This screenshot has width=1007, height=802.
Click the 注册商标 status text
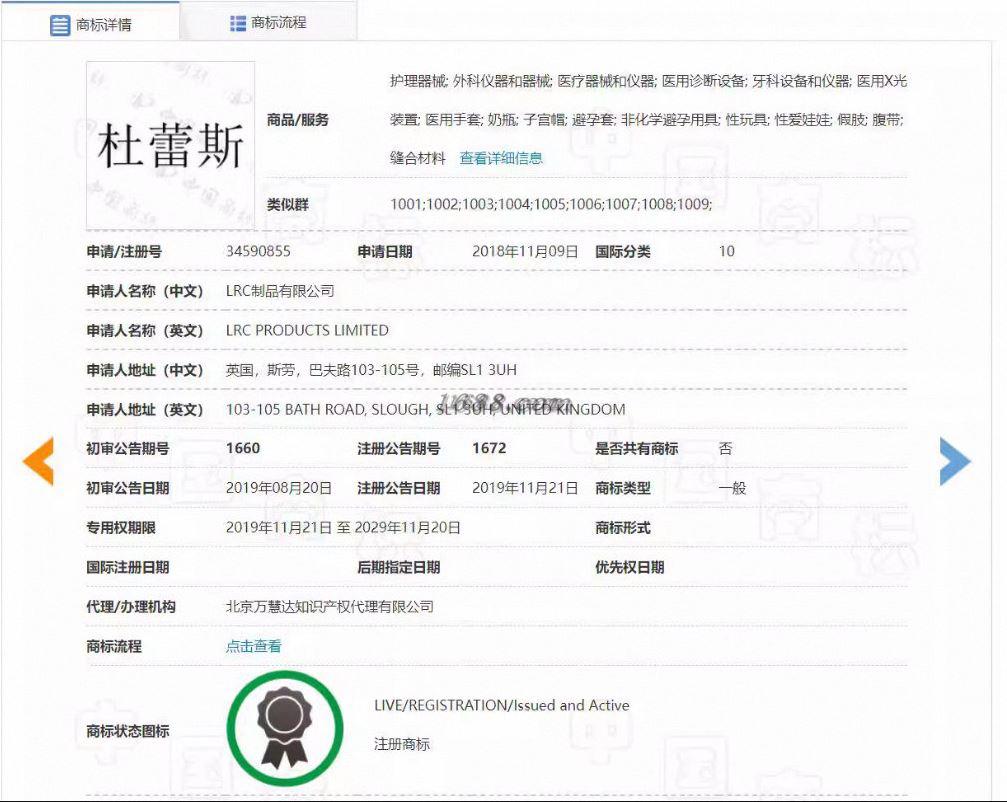[x=402, y=744]
